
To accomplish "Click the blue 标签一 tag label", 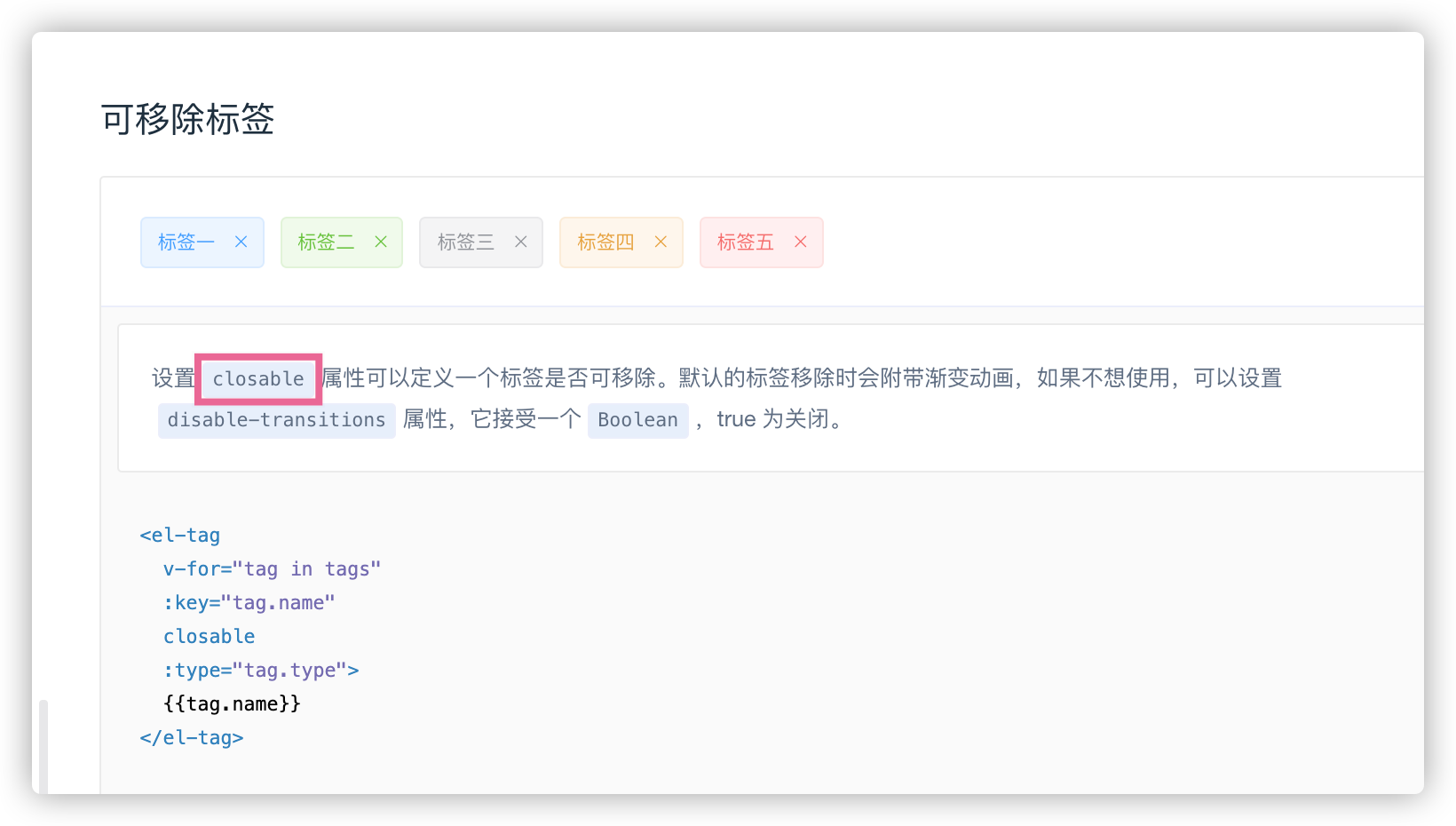I will click(186, 242).
